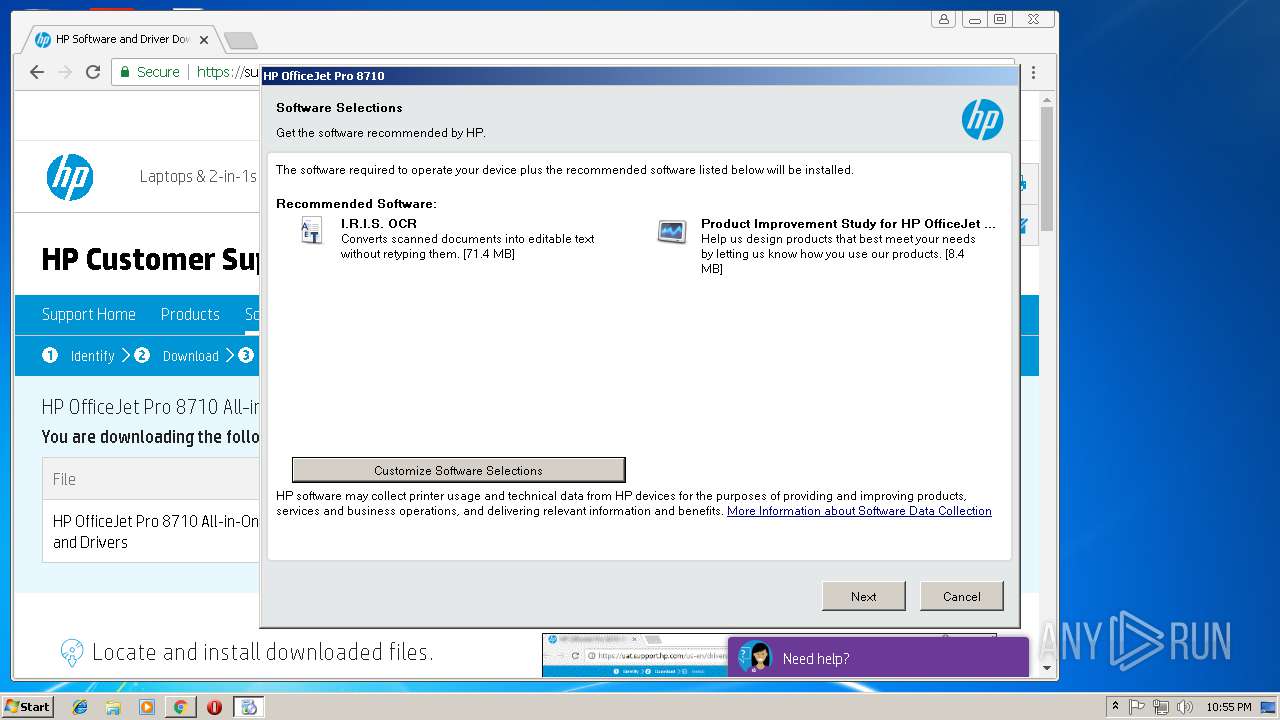
Task: Go forward in Chrome browser
Action: coord(65,72)
